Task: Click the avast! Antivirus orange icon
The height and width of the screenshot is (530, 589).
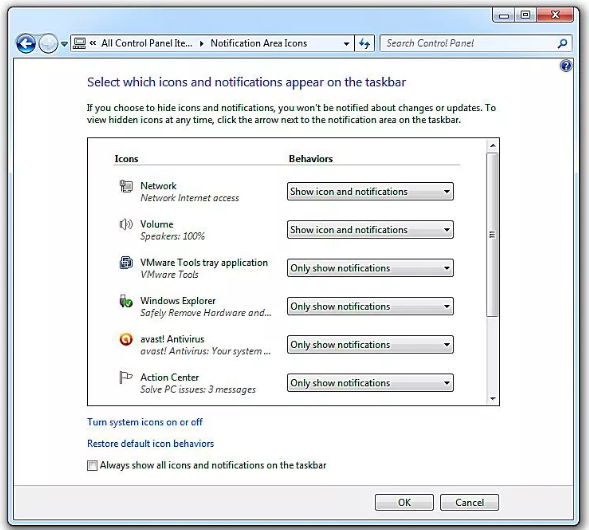Action: tap(126, 339)
